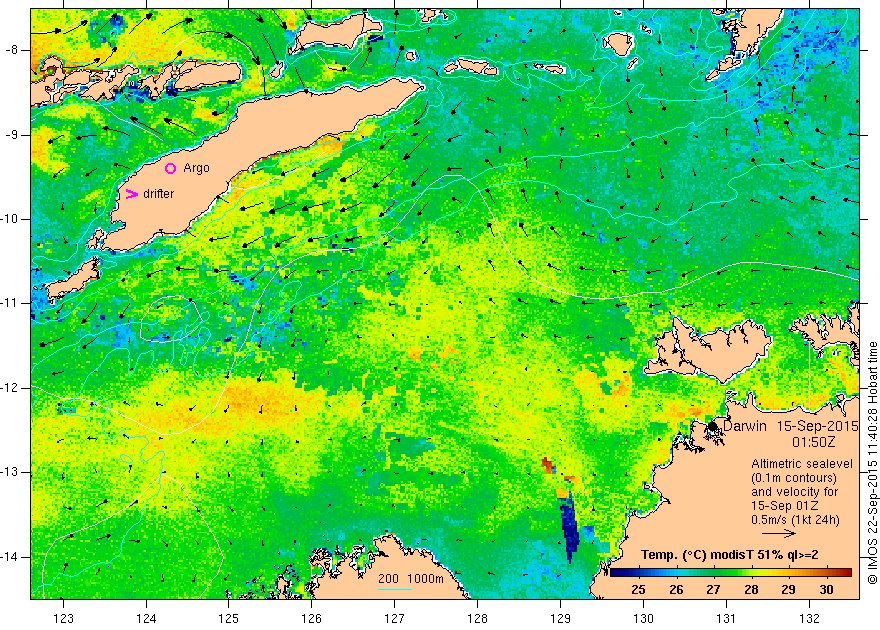Click the magenta Argo circle marker
Screen dimensions: 880x630
click(x=171, y=168)
